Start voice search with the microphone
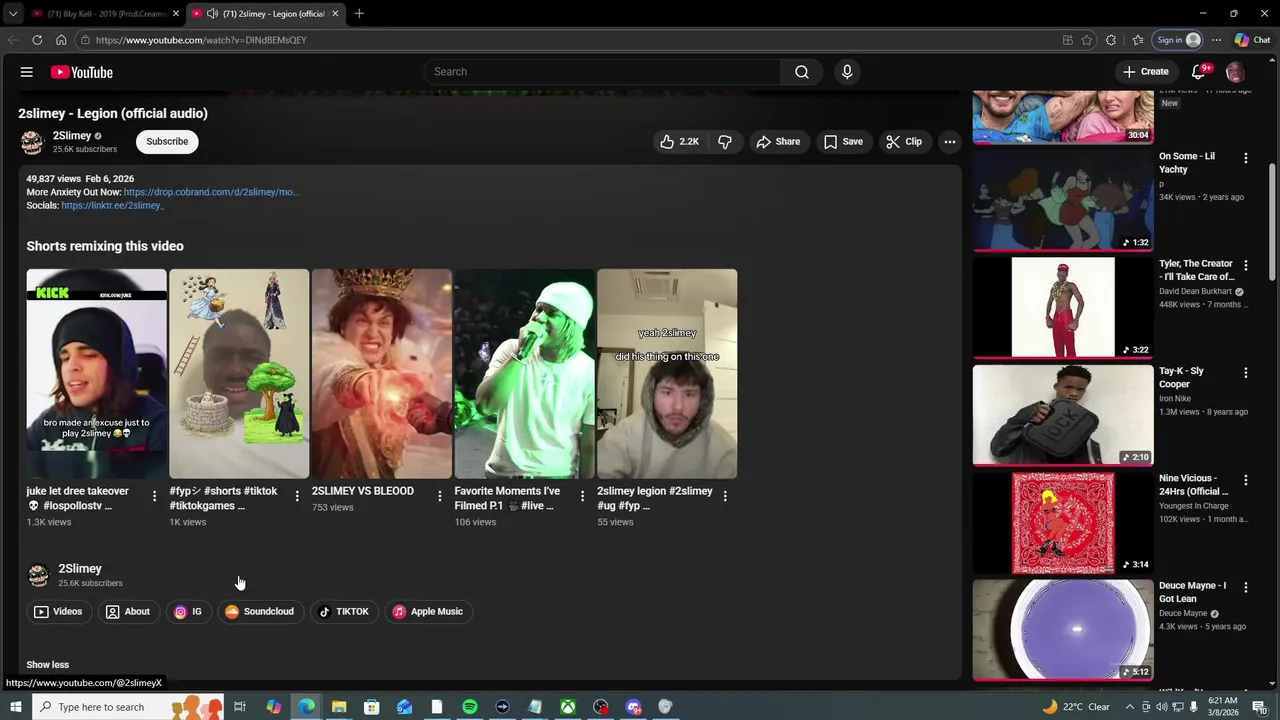 847,72
